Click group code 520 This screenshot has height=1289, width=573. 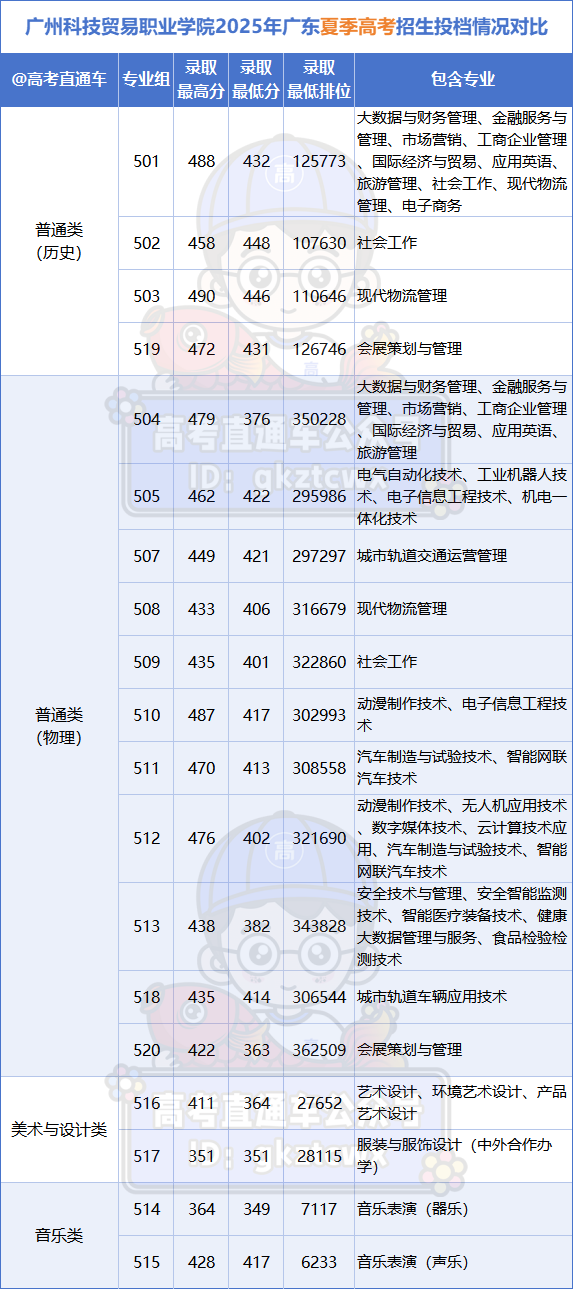click(x=146, y=1050)
